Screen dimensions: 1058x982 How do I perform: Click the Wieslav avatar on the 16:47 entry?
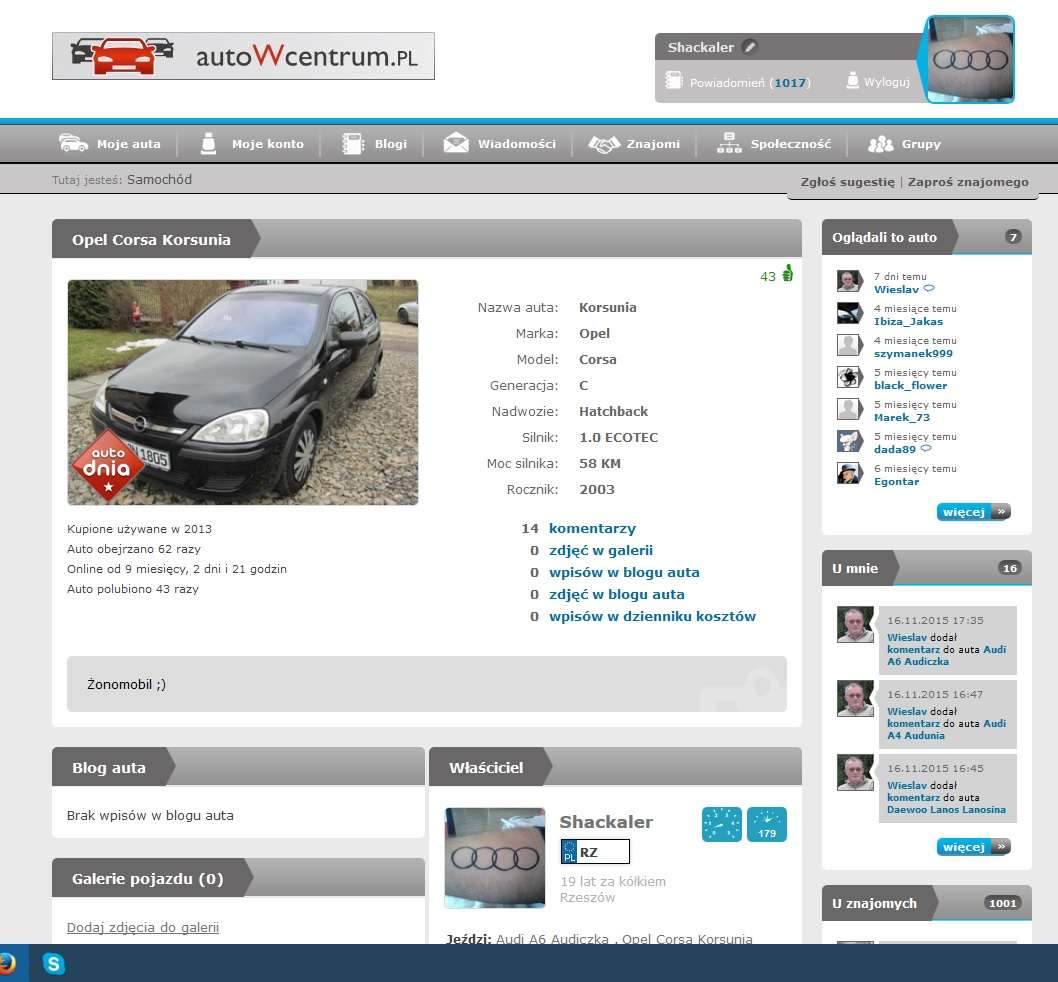(x=855, y=699)
